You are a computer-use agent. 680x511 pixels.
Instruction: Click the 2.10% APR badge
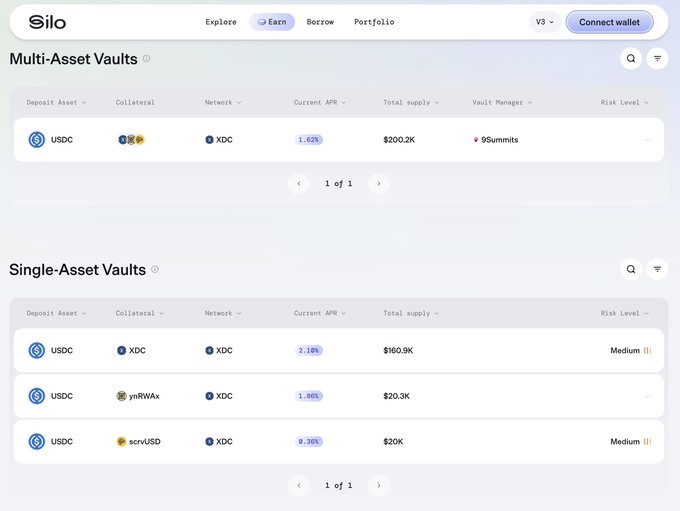click(308, 350)
